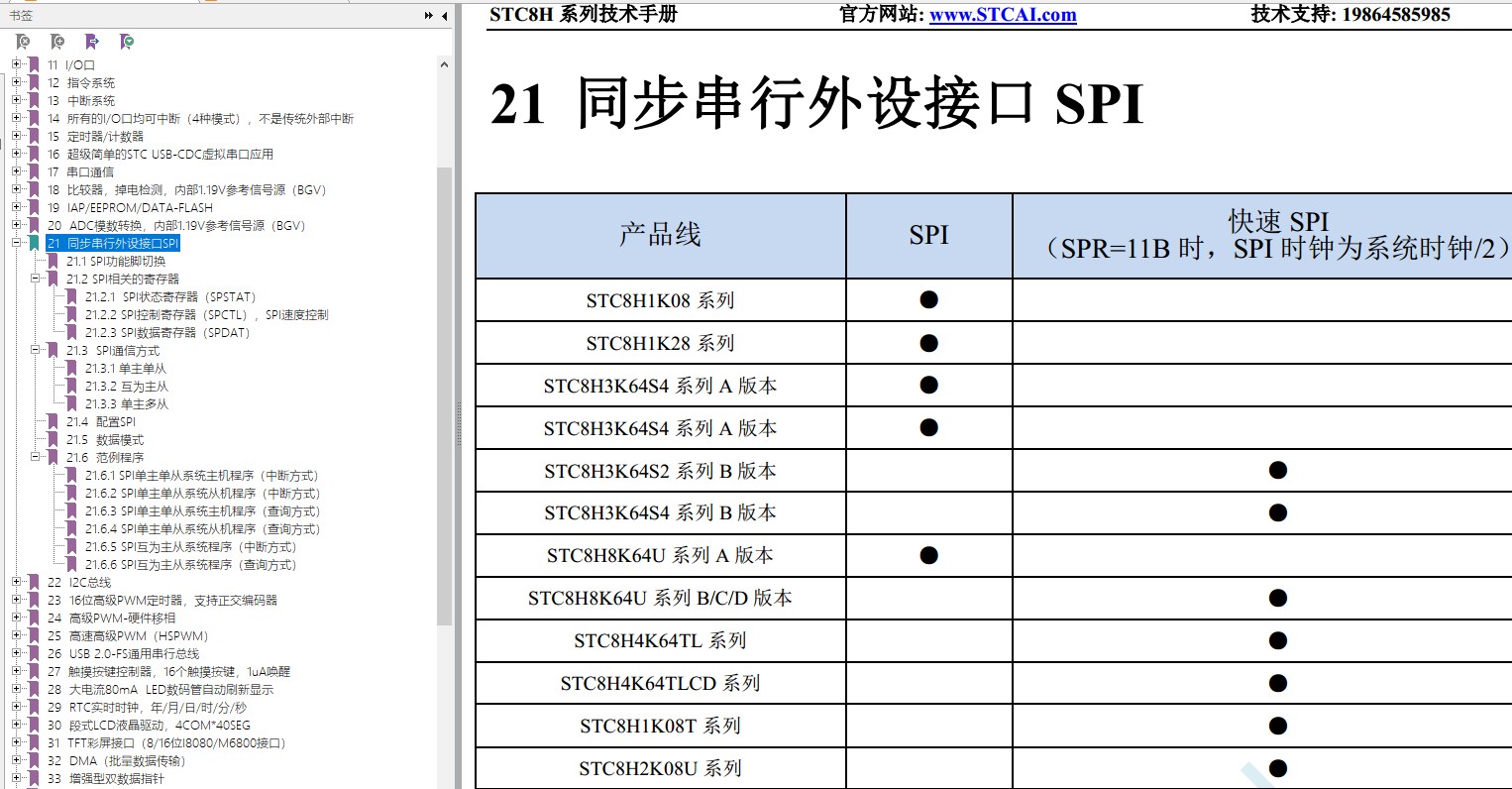The image size is (1512, 789).
Task: Click the STC8H1K08 系列 table cell
Action: pos(660,300)
